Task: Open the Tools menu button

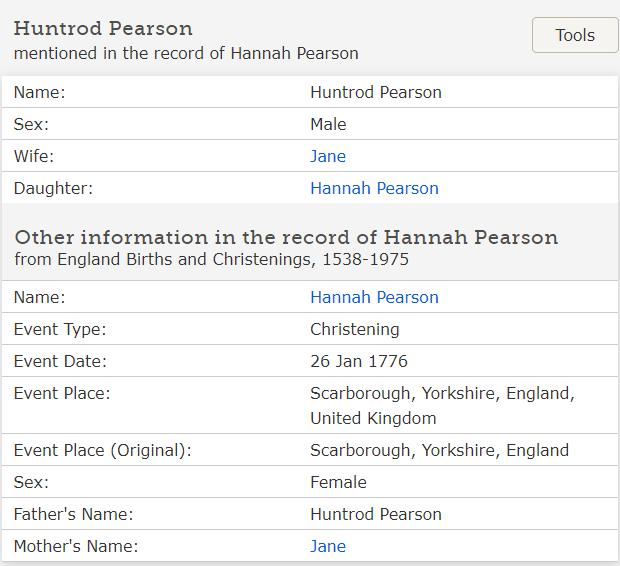Action: pyautogui.click(x=574, y=35)
